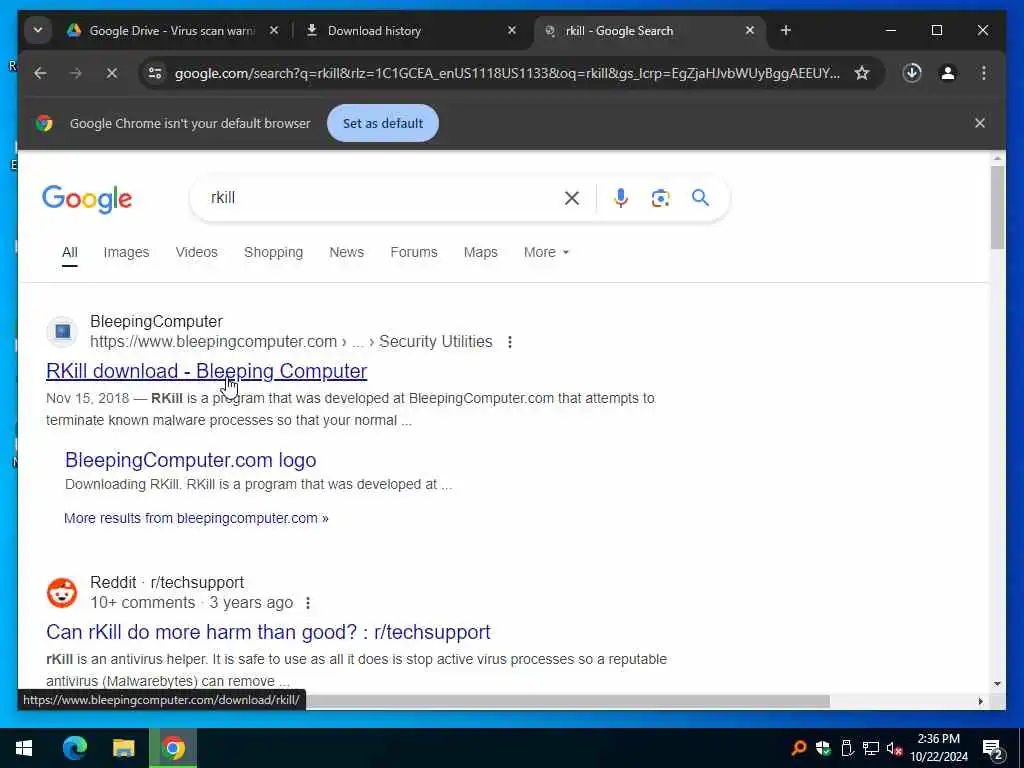Expand the More search filters dropdown
1024x768 pixels.
click(547, 252)
